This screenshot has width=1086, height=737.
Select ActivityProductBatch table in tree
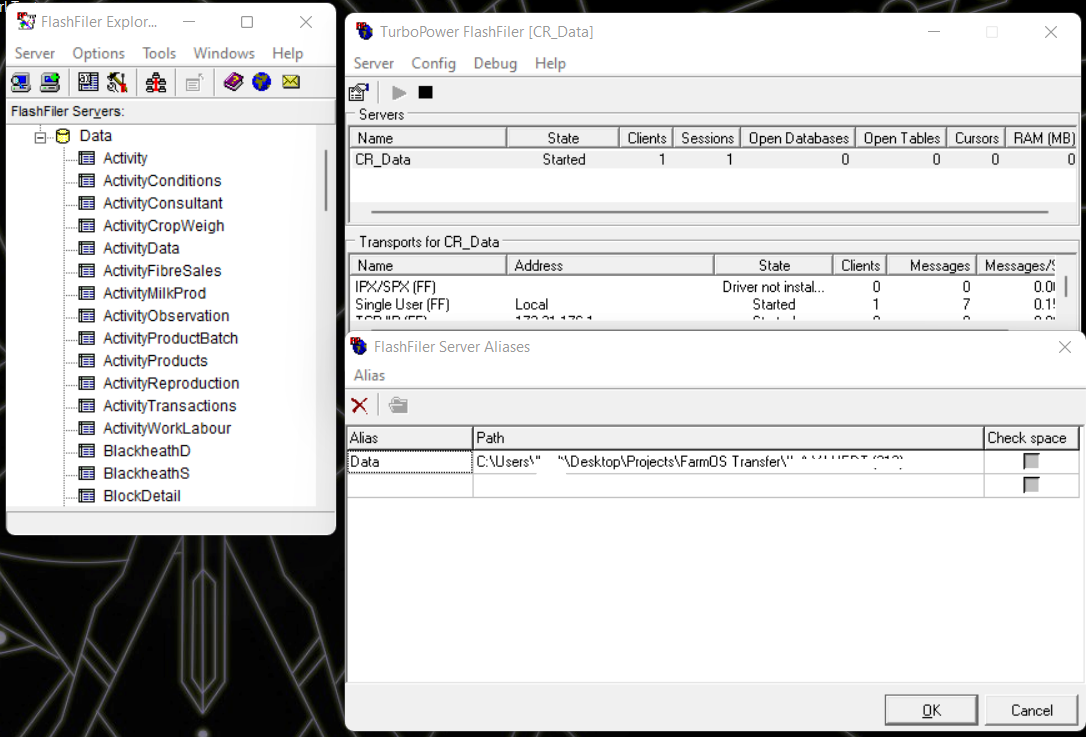170,338
